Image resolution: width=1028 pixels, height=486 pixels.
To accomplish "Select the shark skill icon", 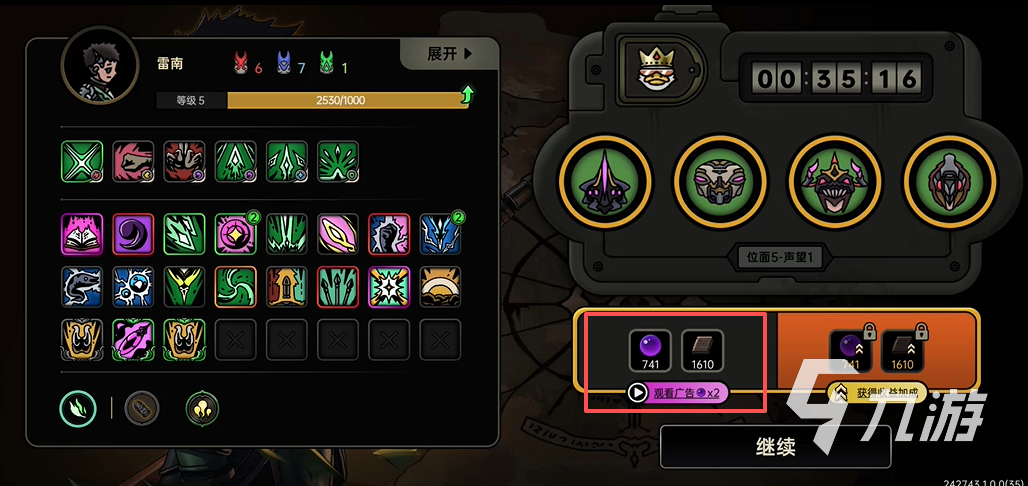I will tap(82, 287).
